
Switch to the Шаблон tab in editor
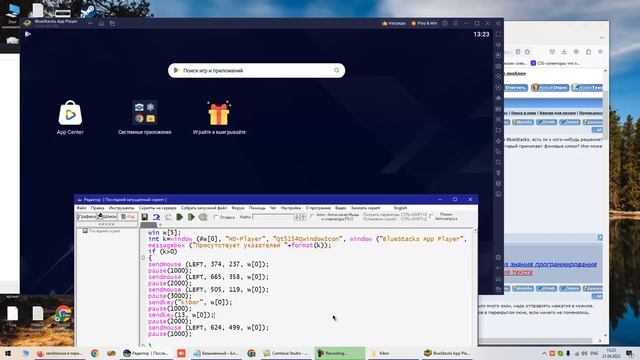[x=107, y=217]
